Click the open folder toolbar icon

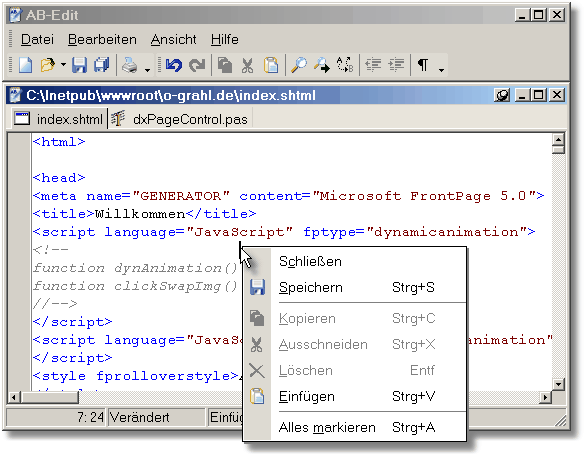47,65
